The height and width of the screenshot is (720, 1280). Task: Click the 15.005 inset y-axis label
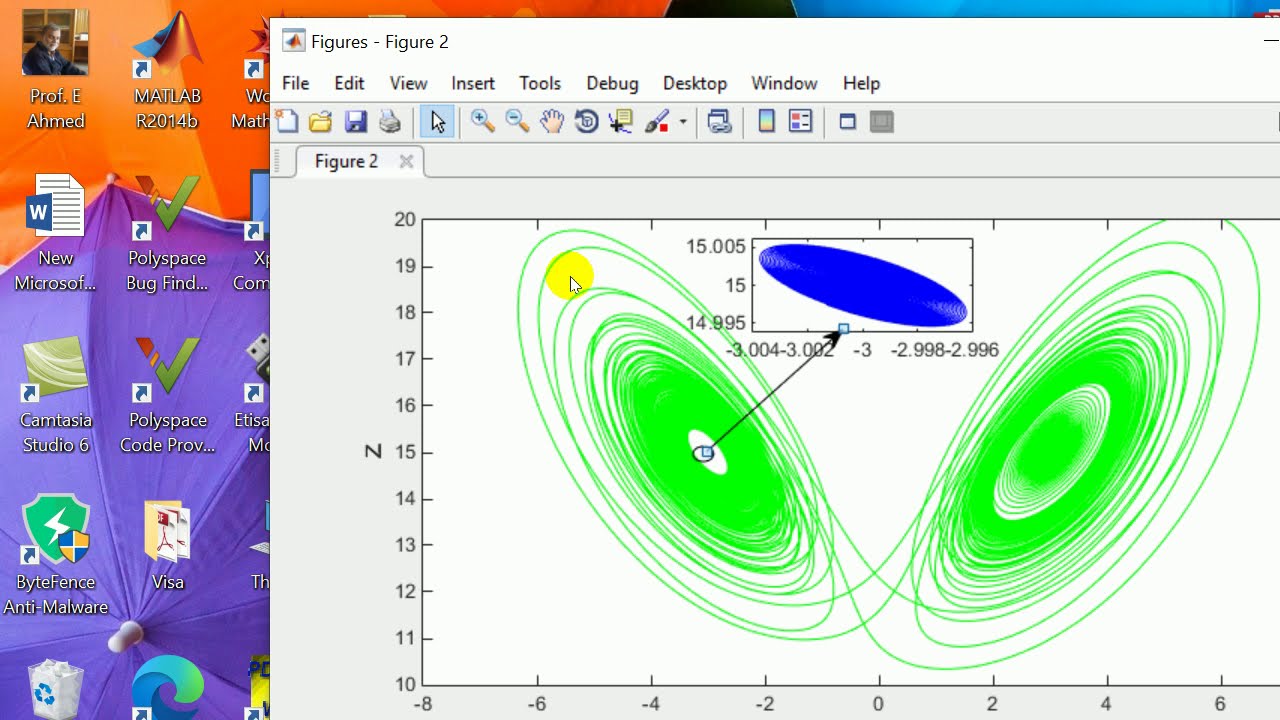tap(716, 247)
